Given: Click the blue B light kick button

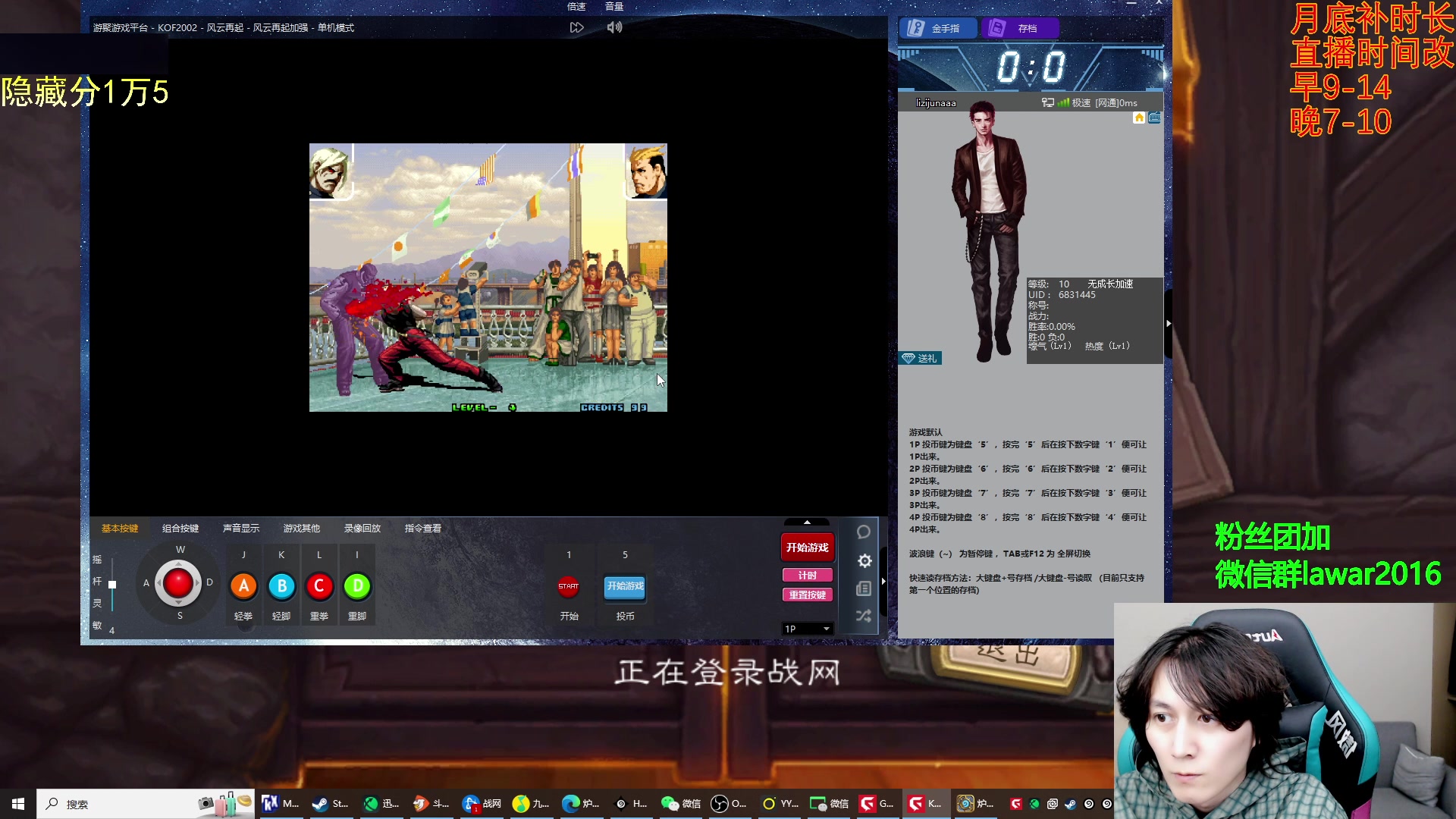Looking at the screenshot, I should pyautogui.click(x=281, y=586).
